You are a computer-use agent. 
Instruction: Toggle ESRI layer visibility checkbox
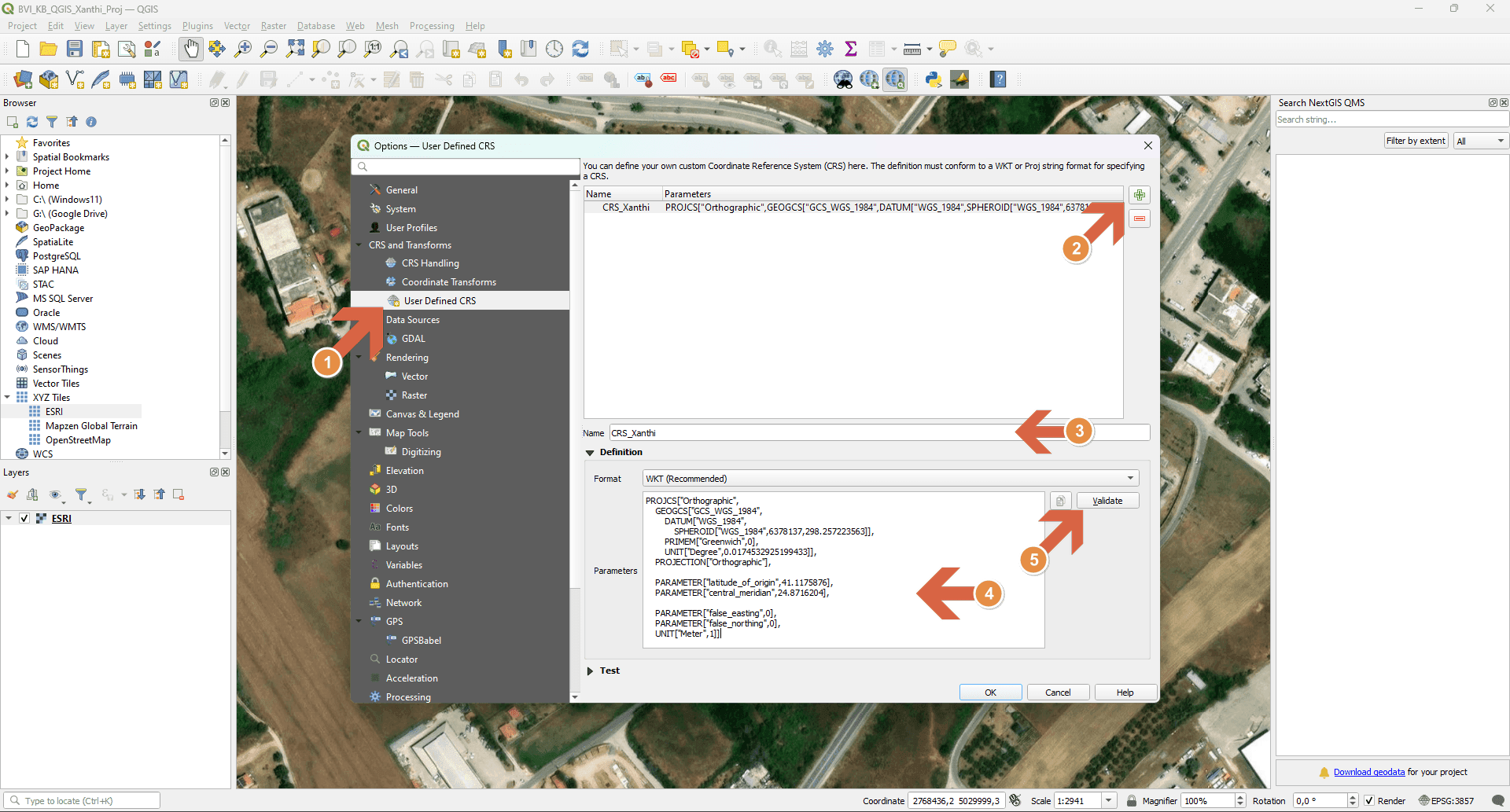24,518
